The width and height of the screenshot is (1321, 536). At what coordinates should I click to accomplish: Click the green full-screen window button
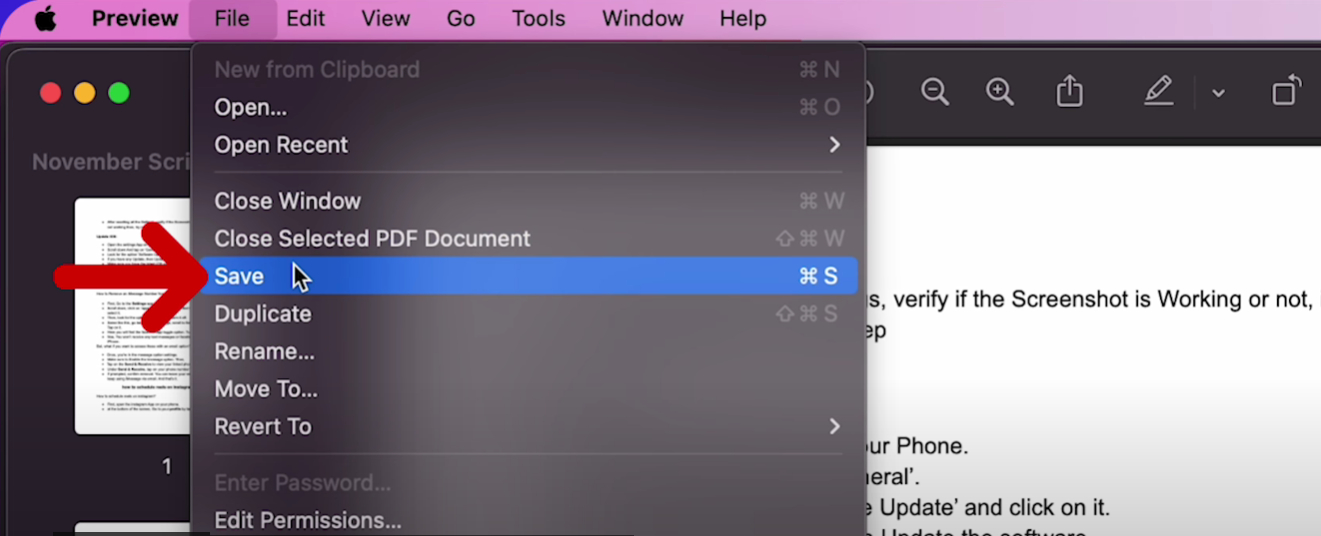[x=119, y=93]
